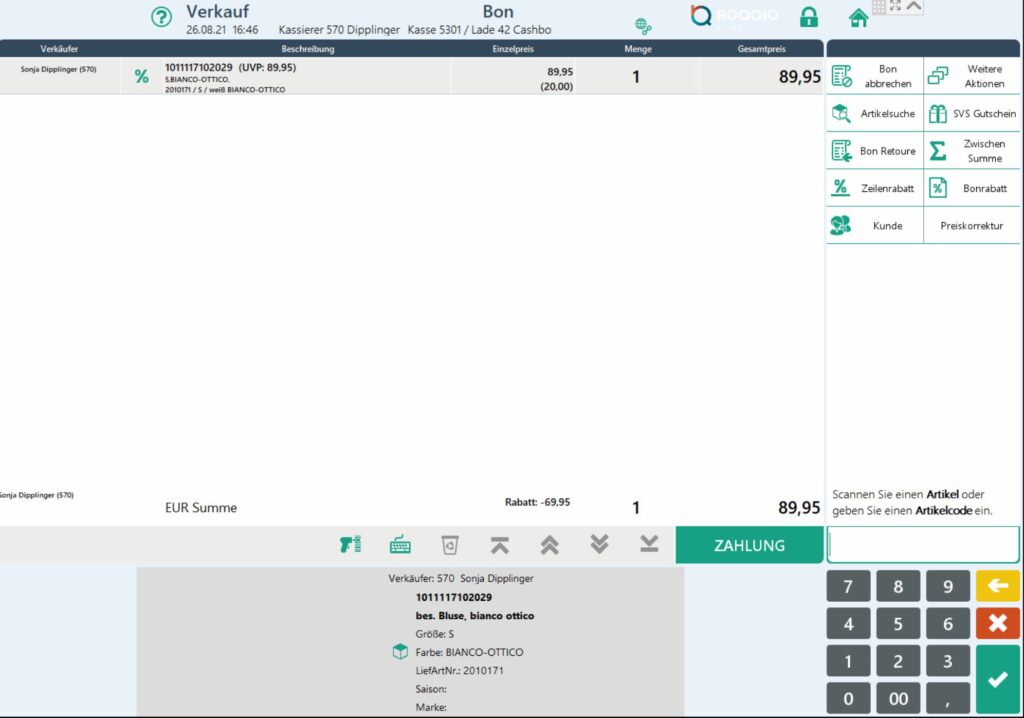The width and height of the screenshot is (1024, 718).
Task: Click the help question mark icon
Action: 161,17
